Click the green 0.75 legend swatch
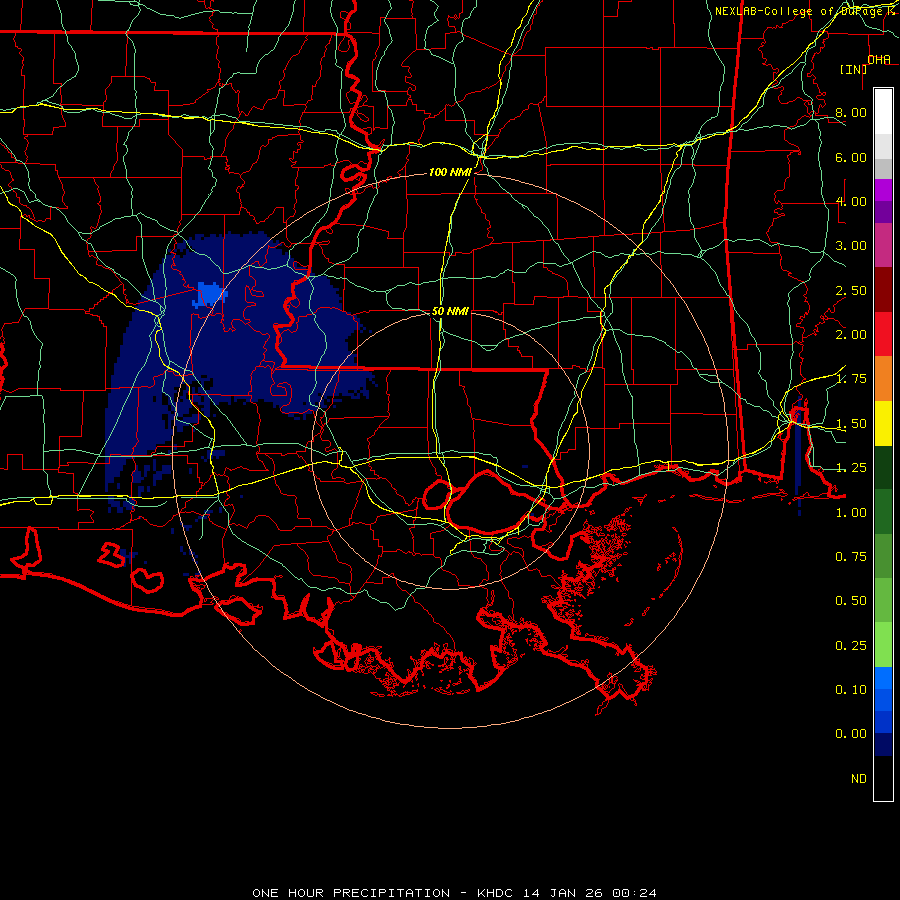Screen dimensions: 900x900 [883, 556]
